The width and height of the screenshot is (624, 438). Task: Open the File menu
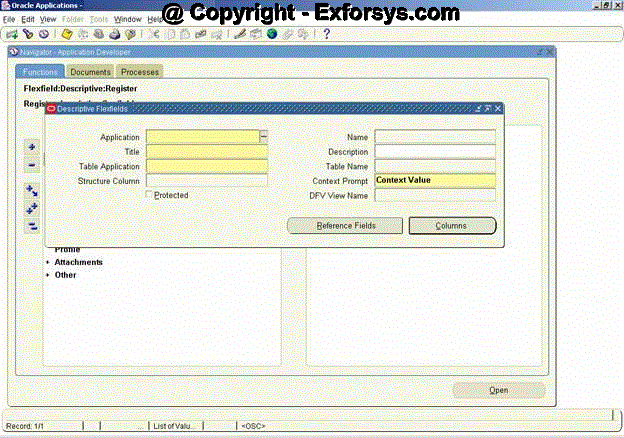9,19
